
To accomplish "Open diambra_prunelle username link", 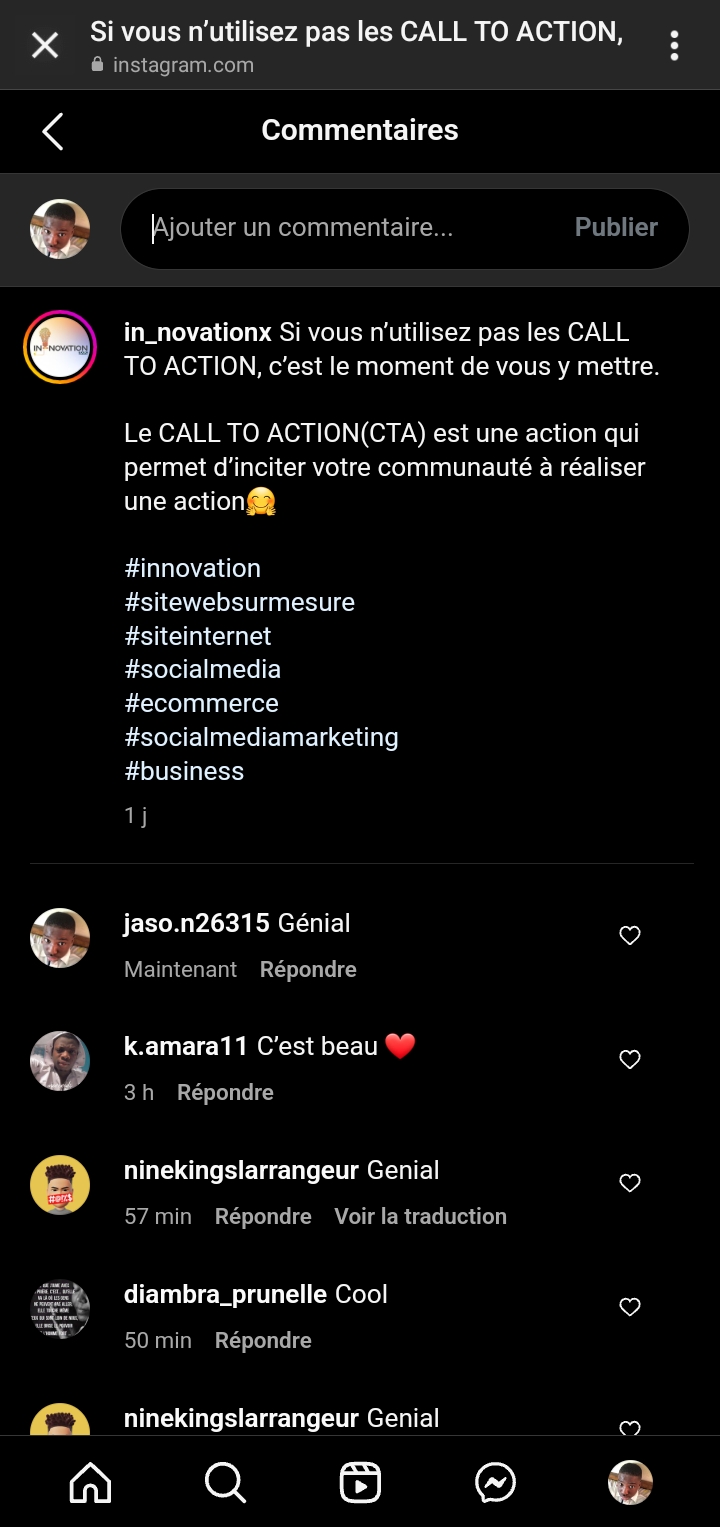I will pyautogui.click(x=225, y=1295).
